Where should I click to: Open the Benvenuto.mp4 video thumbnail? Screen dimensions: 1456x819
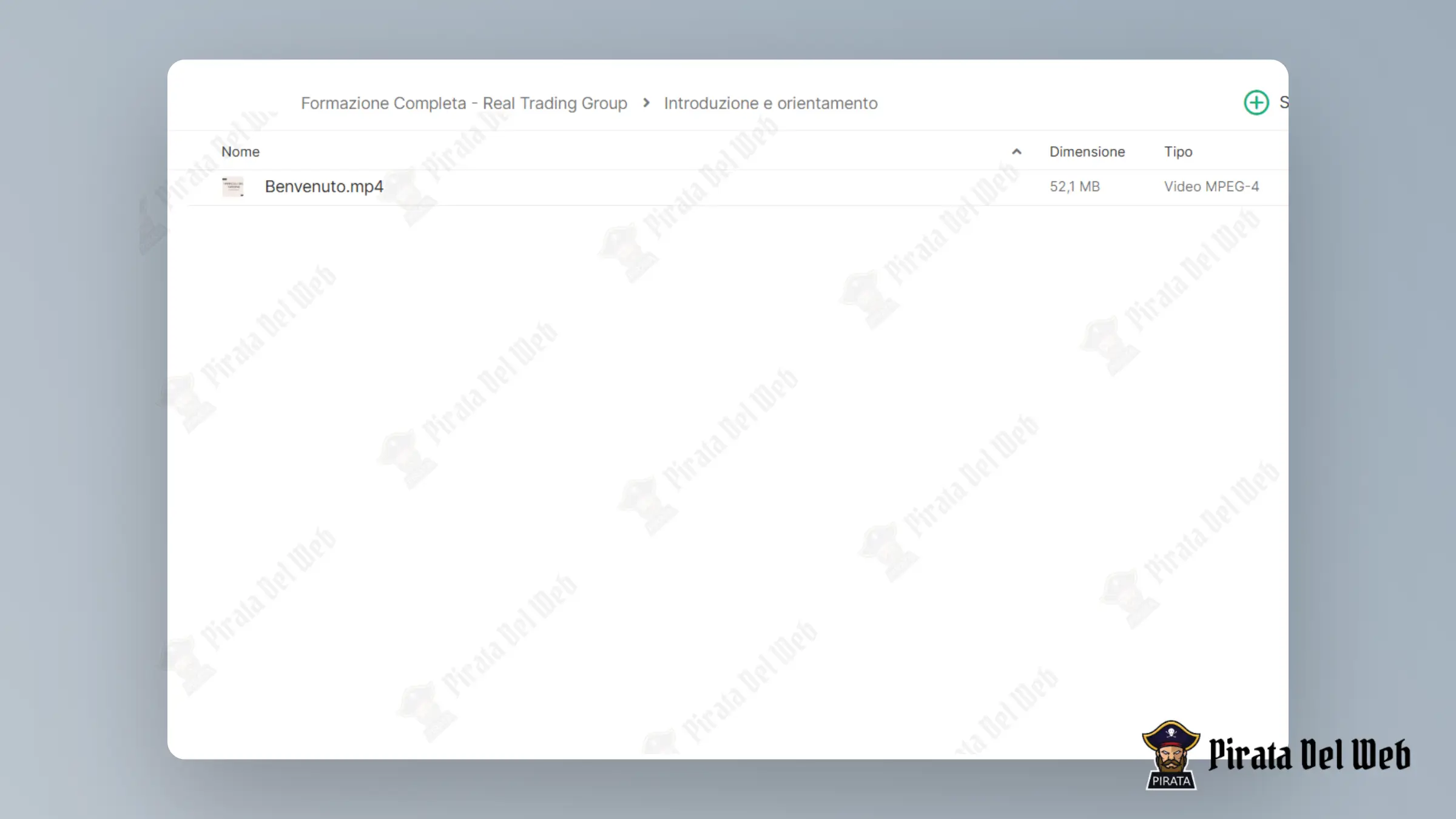[x=233, y=187]
